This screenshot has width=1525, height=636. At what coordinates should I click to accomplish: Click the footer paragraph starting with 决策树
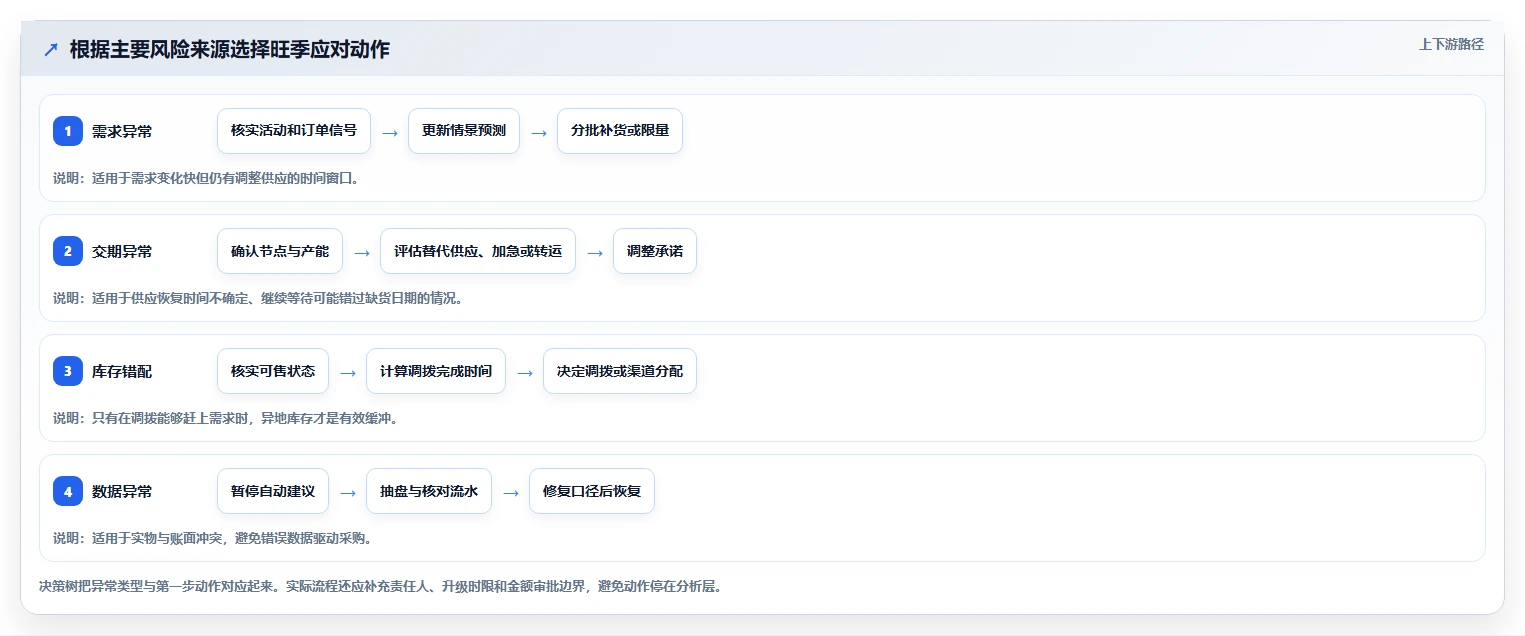[380, 586]
